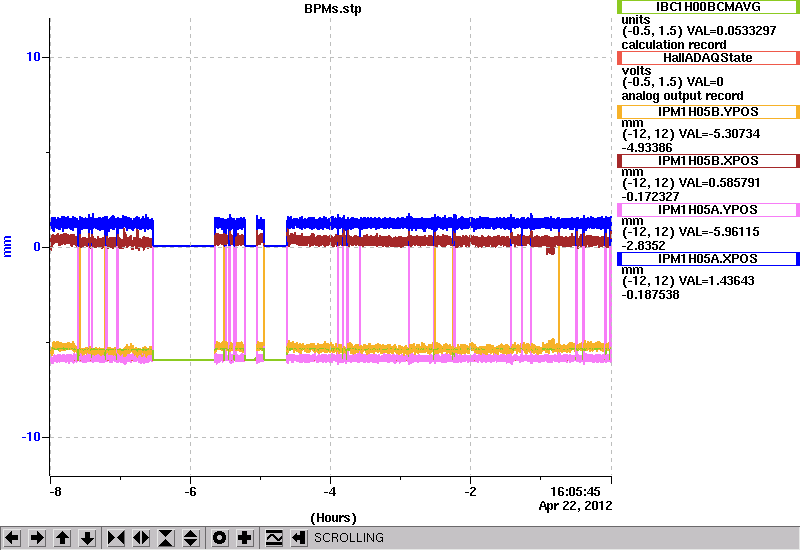This screenshot has width=800, height=550.
Task: Click the 'volts' unit label
Action: click(636, 71)
